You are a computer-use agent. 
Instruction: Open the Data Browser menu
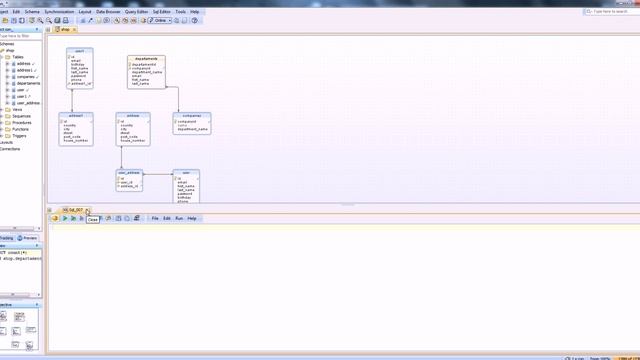[x=108, y=12]
